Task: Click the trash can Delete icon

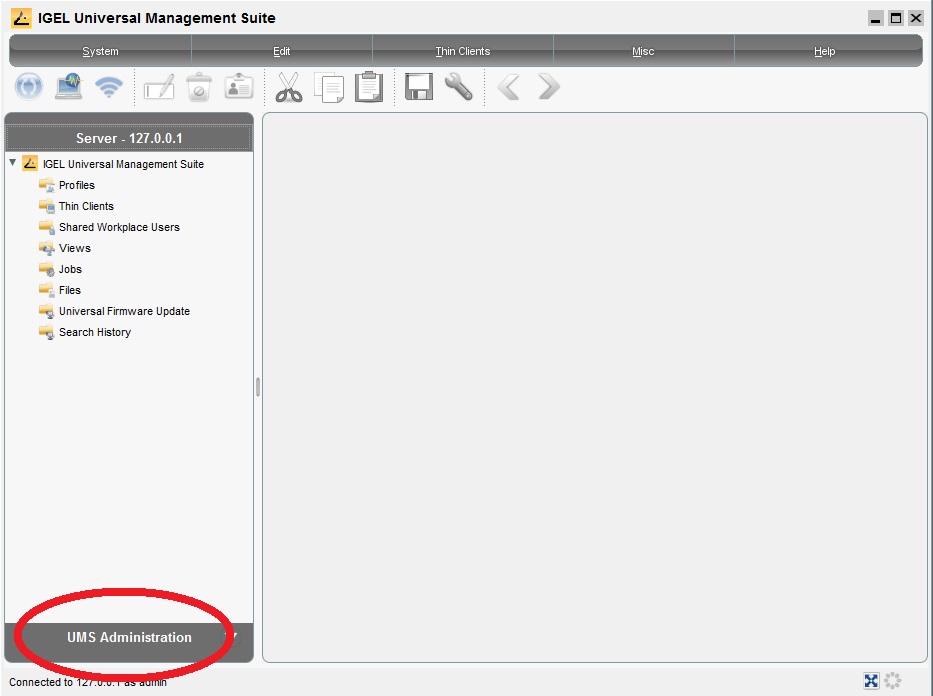Action: click(199, 87)
